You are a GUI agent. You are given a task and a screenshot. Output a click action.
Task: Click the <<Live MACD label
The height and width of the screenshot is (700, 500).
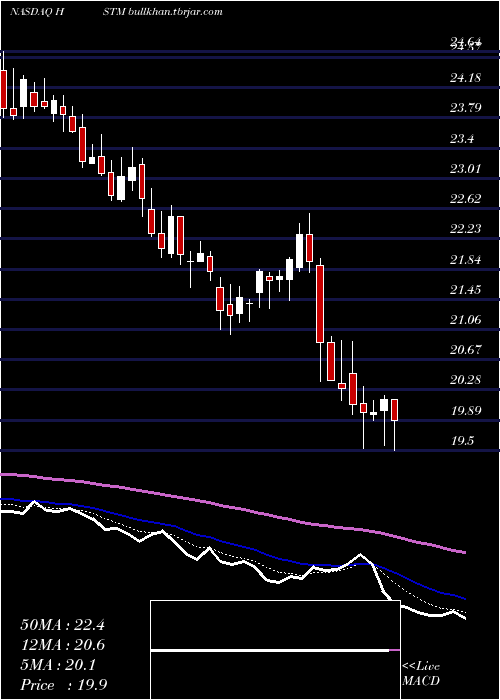coord(421,674)
